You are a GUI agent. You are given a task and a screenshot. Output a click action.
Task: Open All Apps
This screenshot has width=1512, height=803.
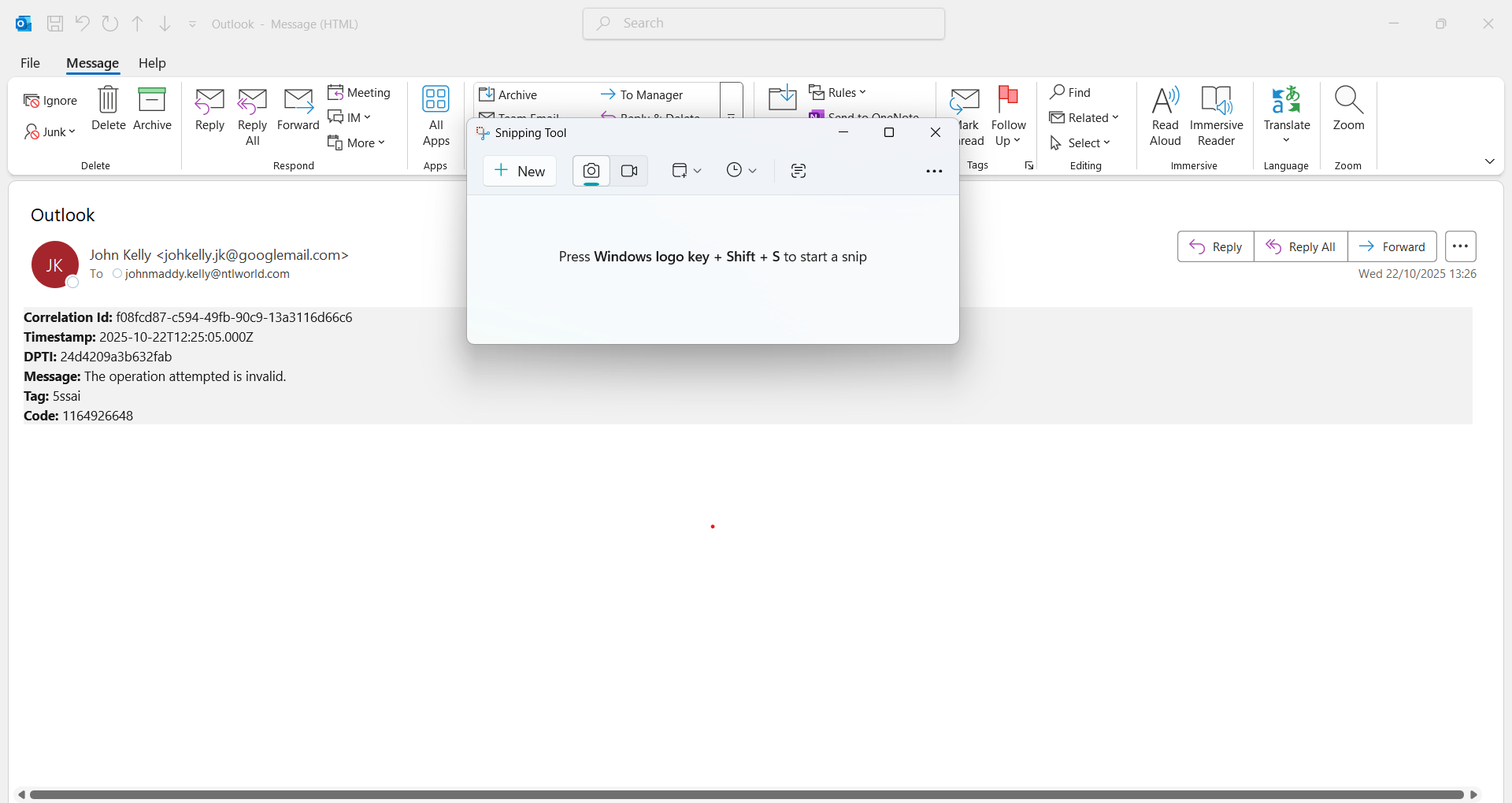[435, 117]
